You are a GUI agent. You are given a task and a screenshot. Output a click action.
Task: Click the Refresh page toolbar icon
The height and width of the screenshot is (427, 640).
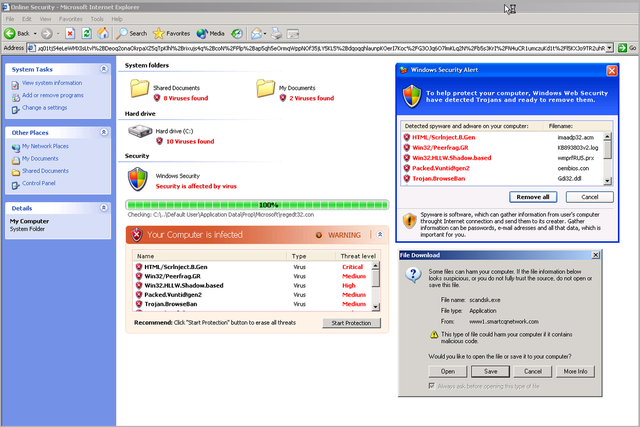click(88, 33)
